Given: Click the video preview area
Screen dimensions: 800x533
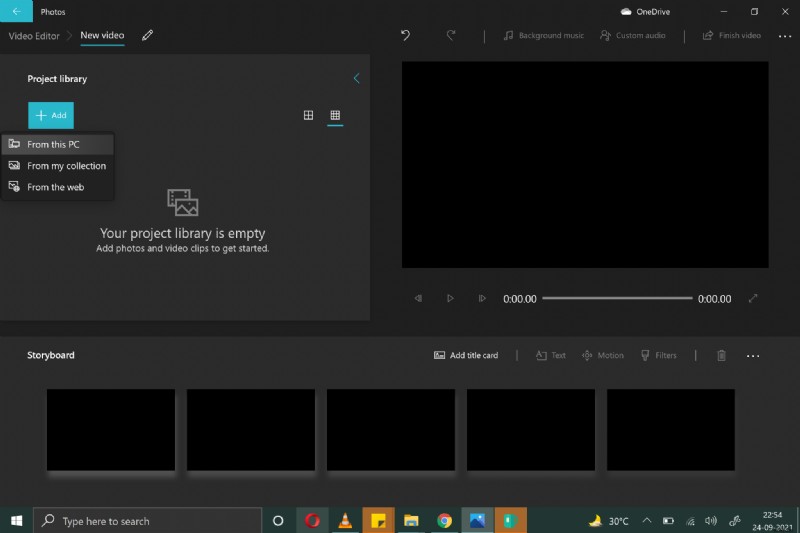Looking at the screenshot, I should (x=585, y=165).
